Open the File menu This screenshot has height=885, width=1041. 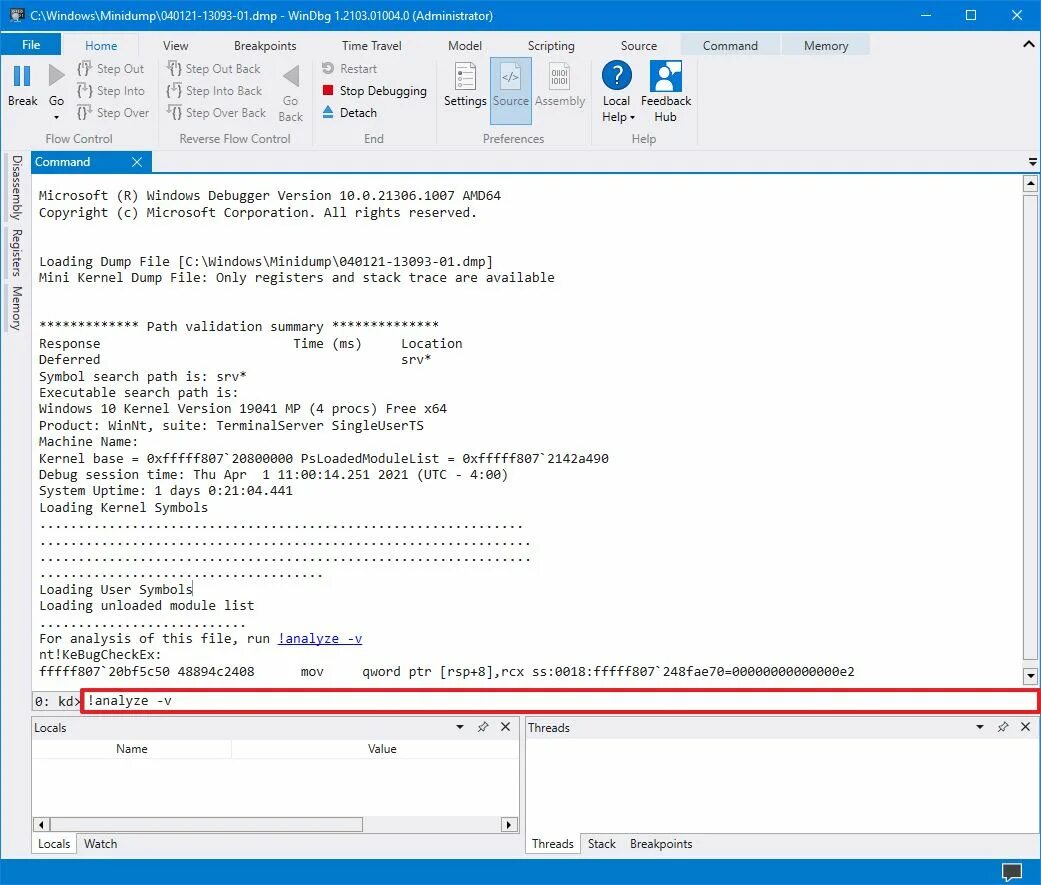(x=31, y=44)
